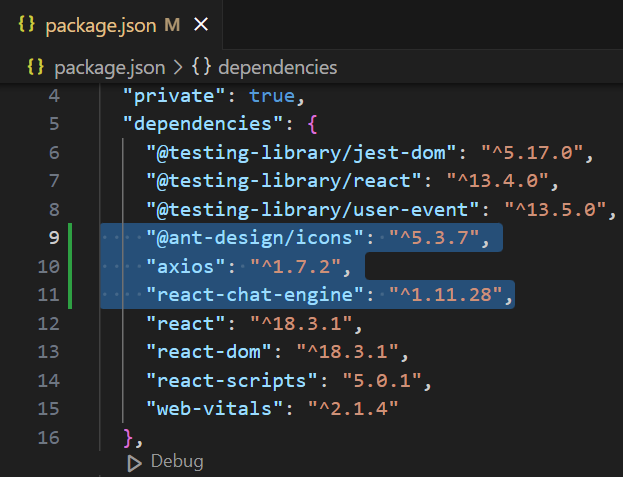
Task: Click breadcrumb chevron separator after package.json
Action: pos(178,68)
